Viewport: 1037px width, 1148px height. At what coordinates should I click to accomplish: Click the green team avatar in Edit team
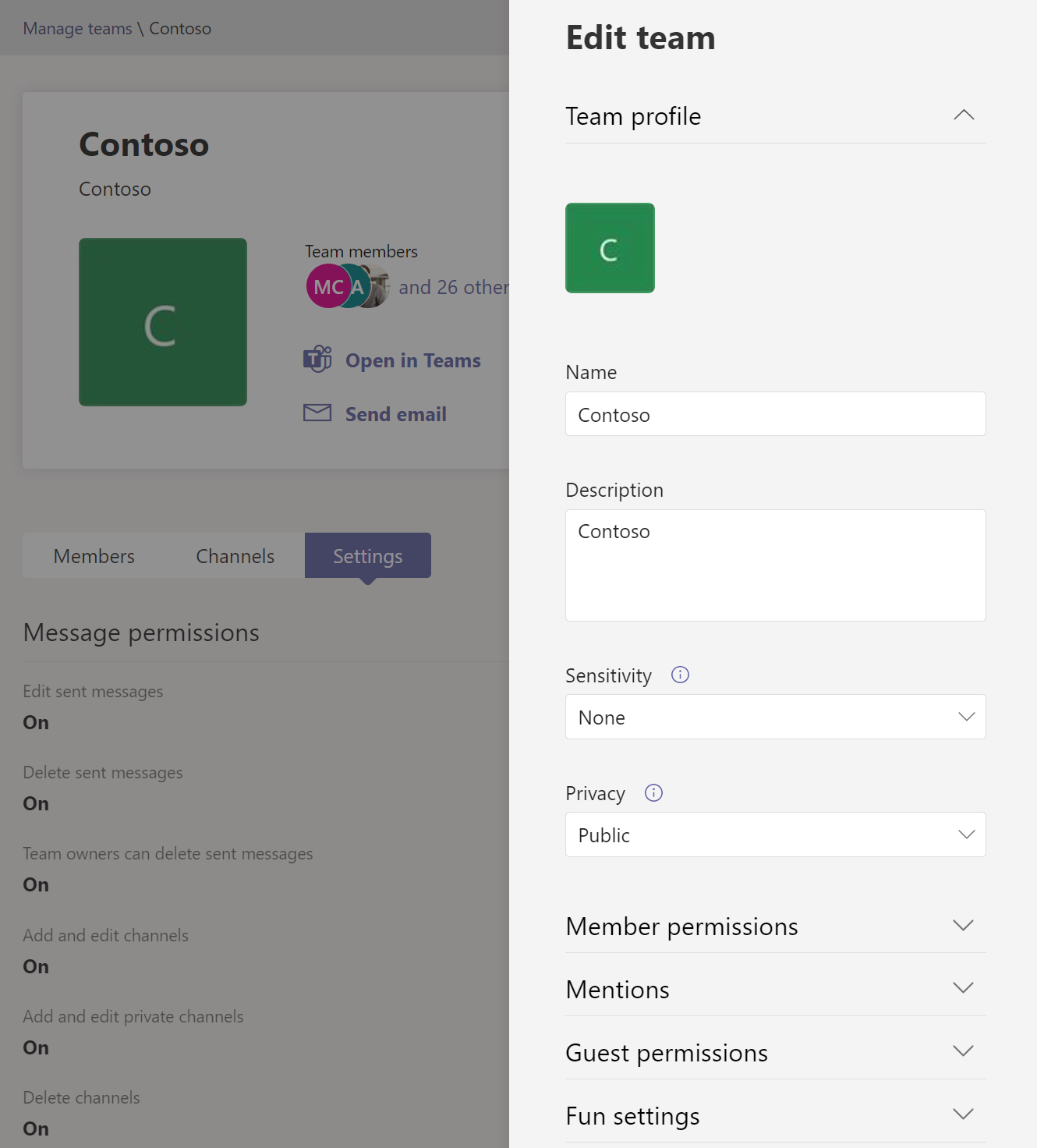tap(610, 248)
